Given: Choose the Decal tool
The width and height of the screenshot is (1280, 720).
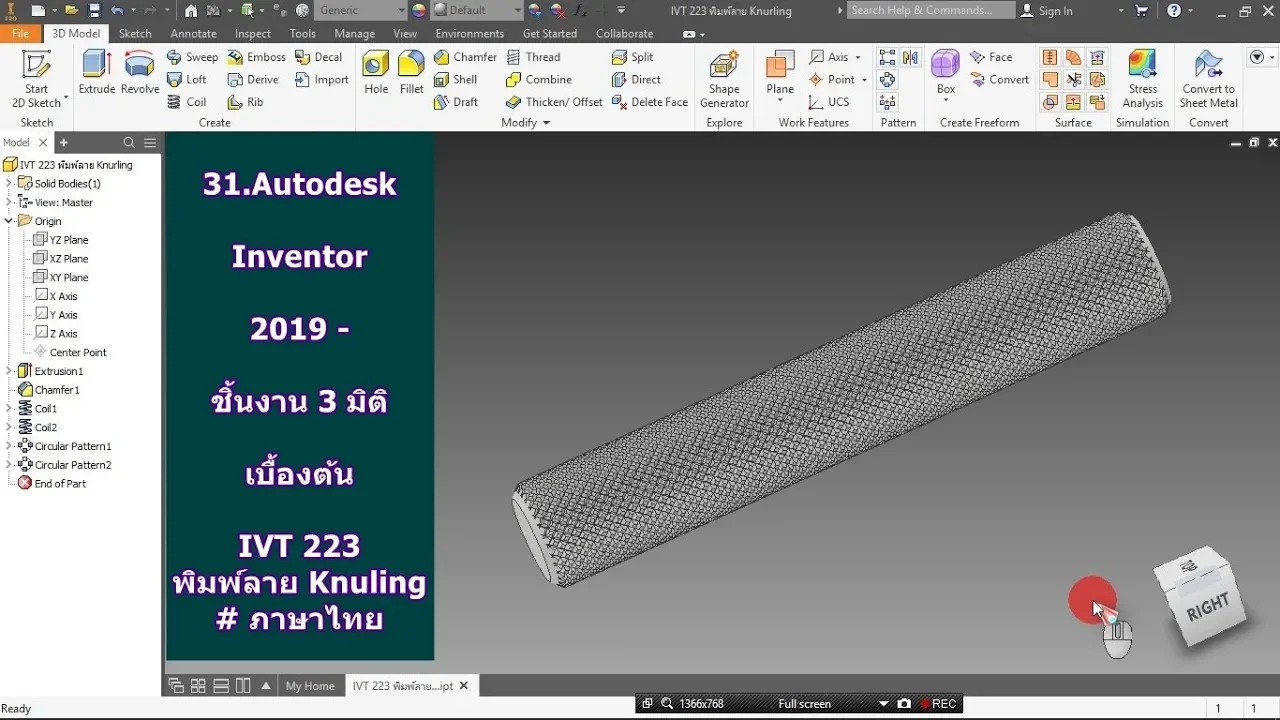Looking at the screenshot, I should point(318,57).
